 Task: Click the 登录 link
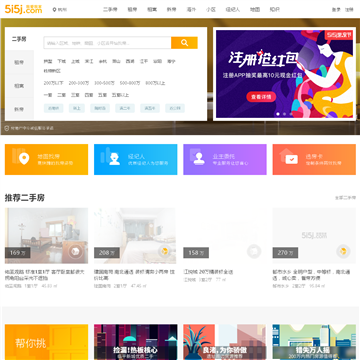(x=336, y=10)
